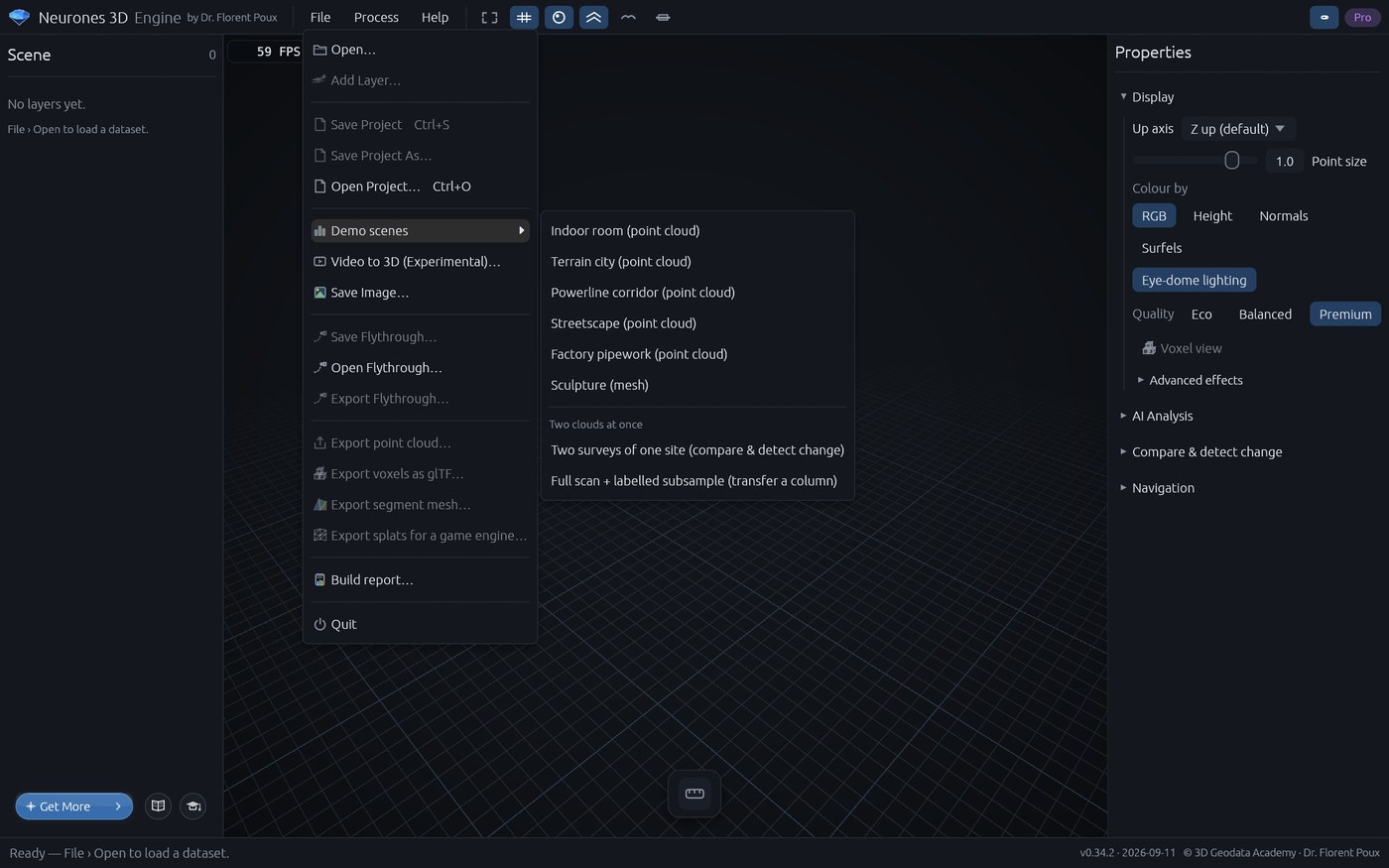
Task: Click the Pro badge button
Action: (1362, 17)
